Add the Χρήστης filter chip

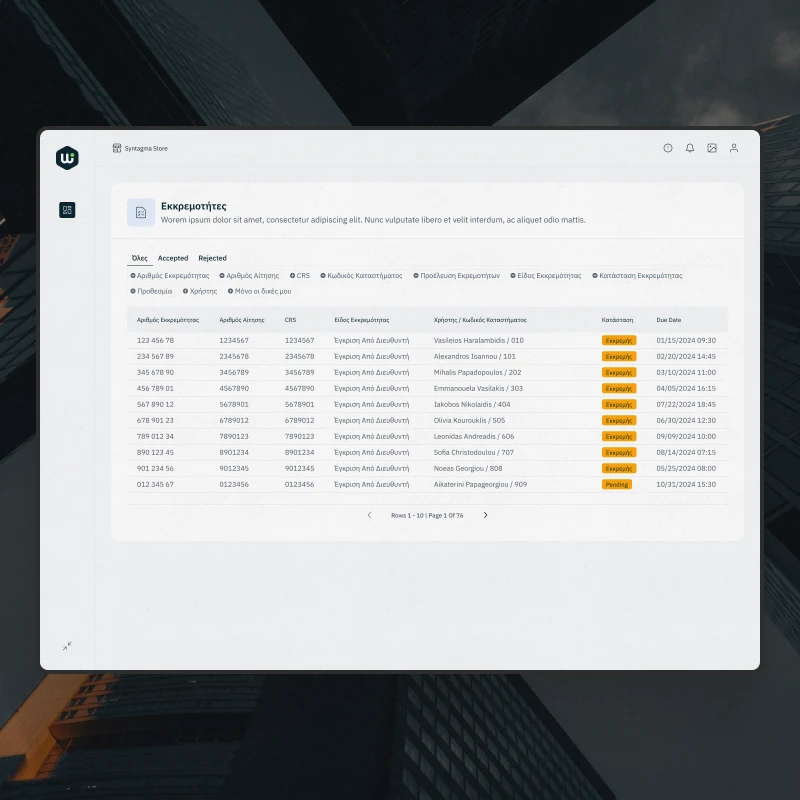click(200, 291)
